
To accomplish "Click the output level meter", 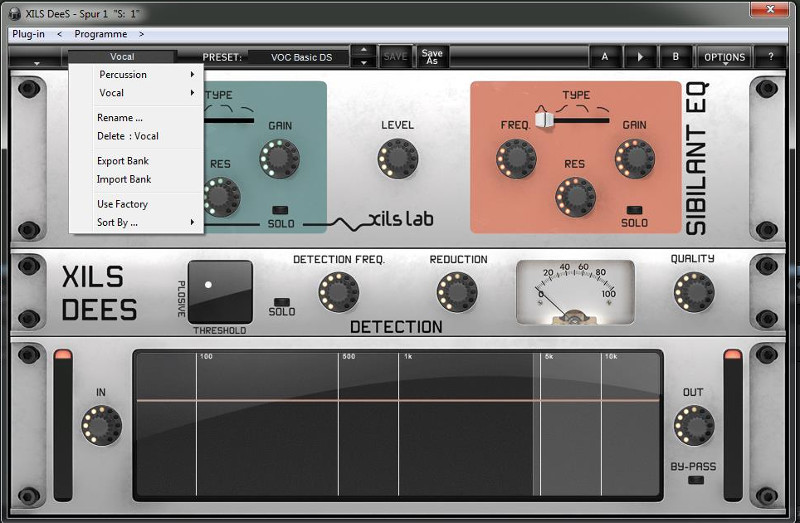I will (733, 425).
